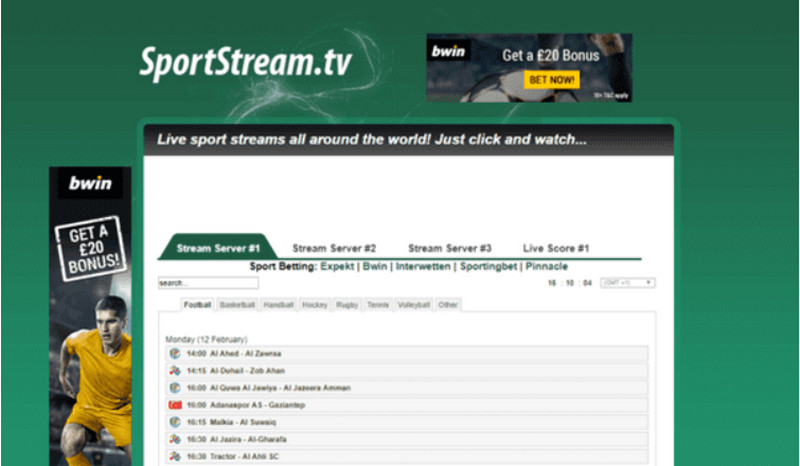Select the Rugby sport tab
Viewport: 800px width, 466px height.
(347, 305)
